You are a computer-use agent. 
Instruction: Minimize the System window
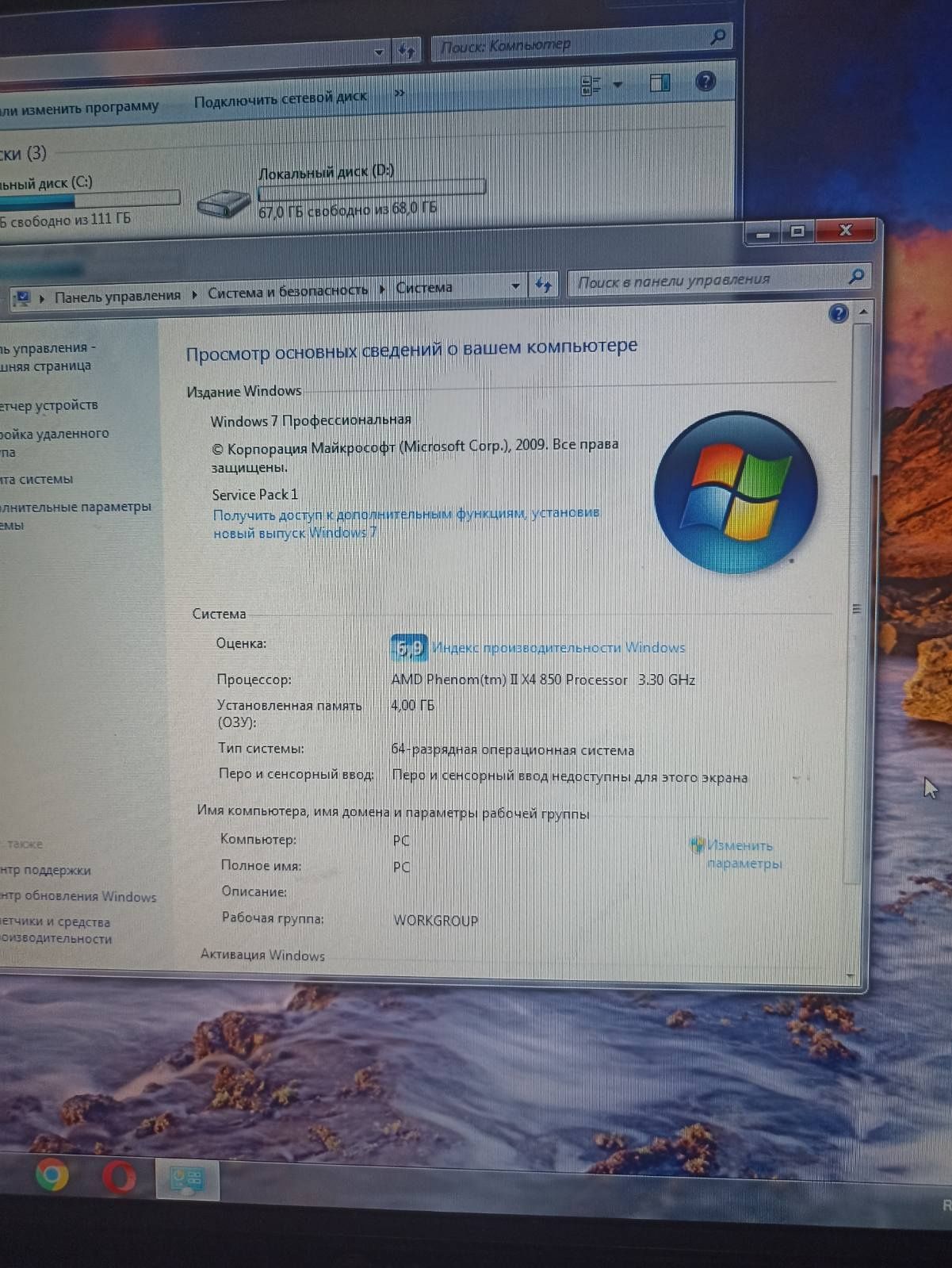click(x=763, y=233)
